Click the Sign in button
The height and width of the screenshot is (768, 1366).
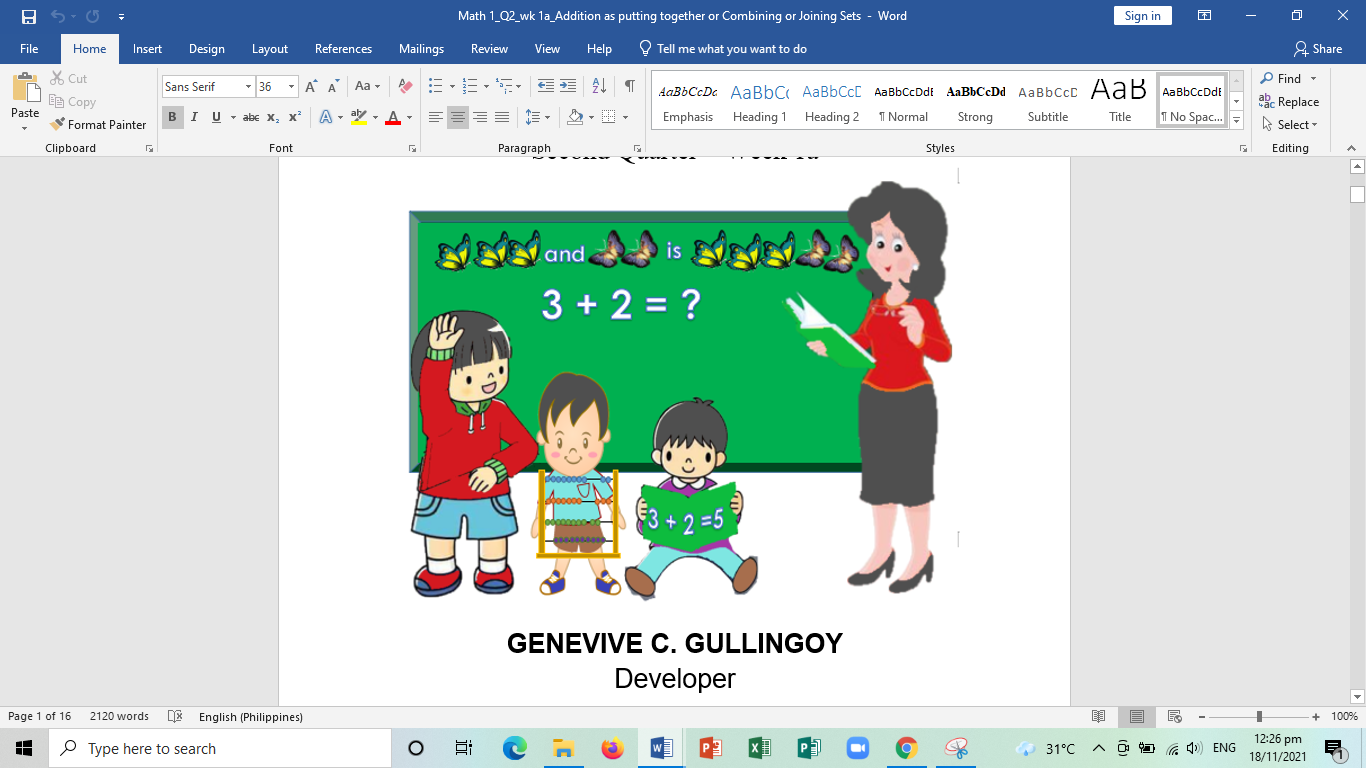[1142, 15]
